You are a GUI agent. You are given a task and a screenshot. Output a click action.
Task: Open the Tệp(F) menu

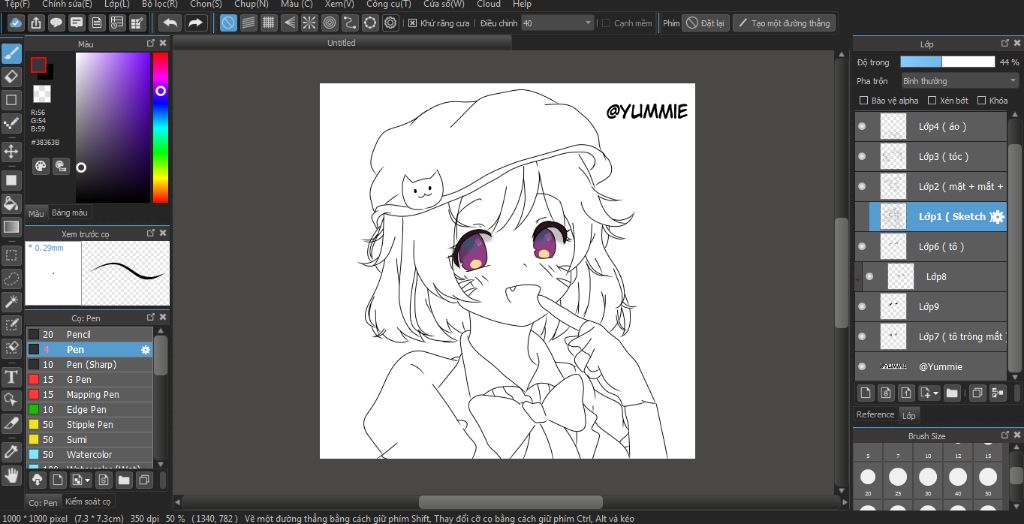tap(18, 4)
